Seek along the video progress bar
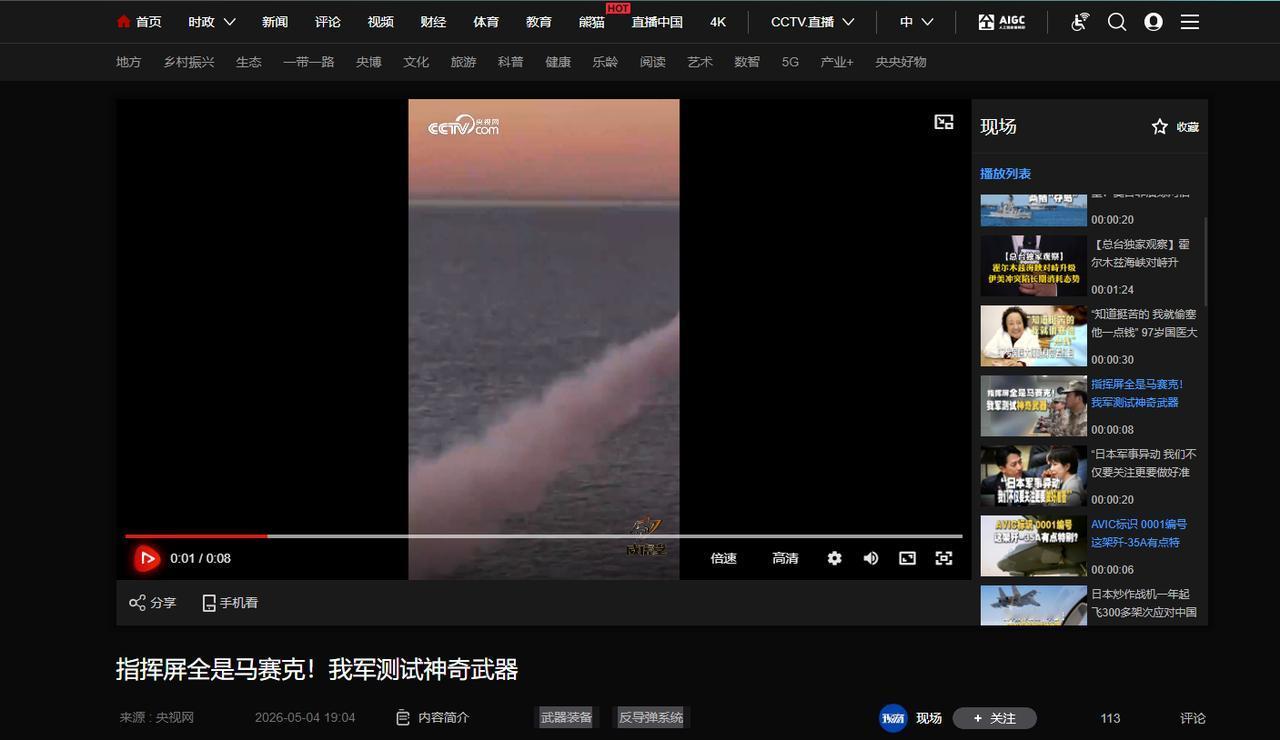The height and width of the screenshot is (740, 1280). (543, 536)
